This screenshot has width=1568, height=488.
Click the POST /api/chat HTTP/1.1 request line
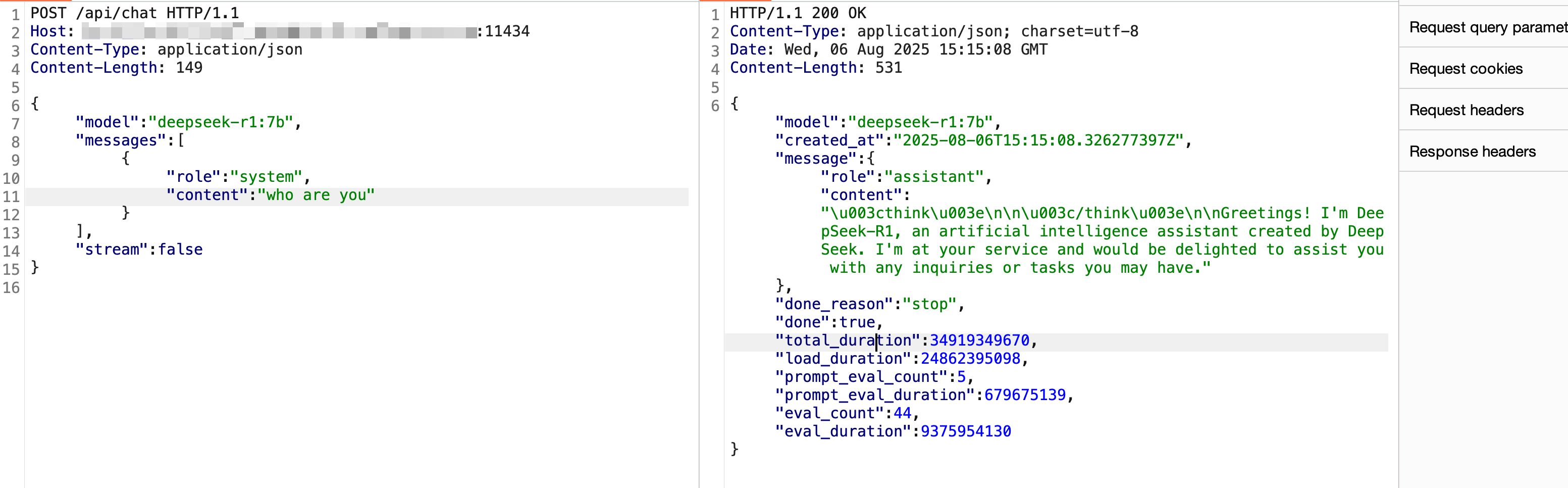134,13
